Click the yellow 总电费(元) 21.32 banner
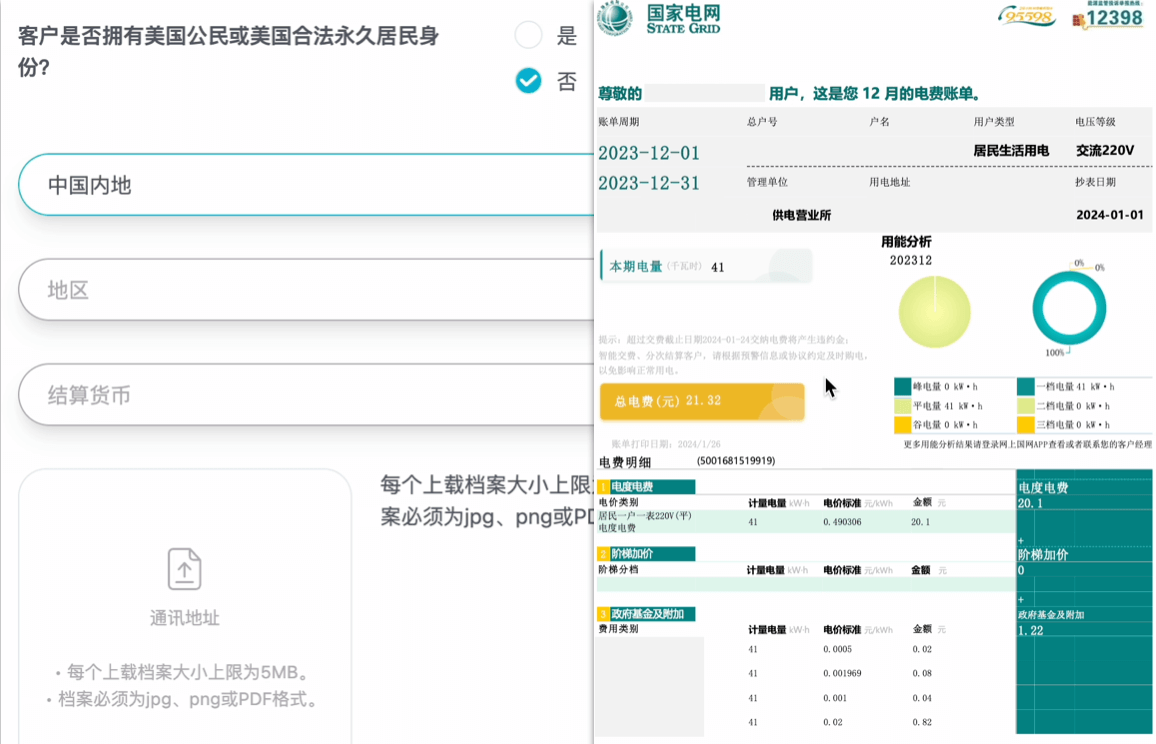Viewport: 1156px width, 744px height. point(702,401)
